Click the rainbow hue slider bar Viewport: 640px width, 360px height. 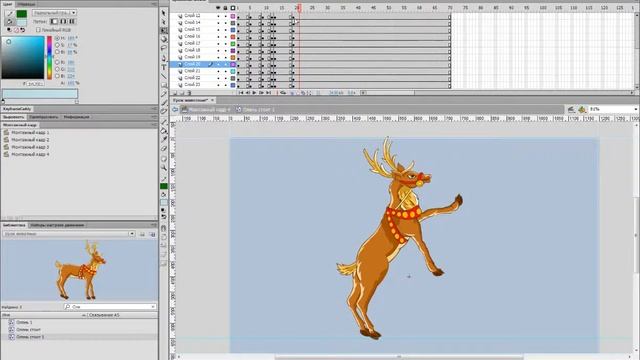point(49,58)
